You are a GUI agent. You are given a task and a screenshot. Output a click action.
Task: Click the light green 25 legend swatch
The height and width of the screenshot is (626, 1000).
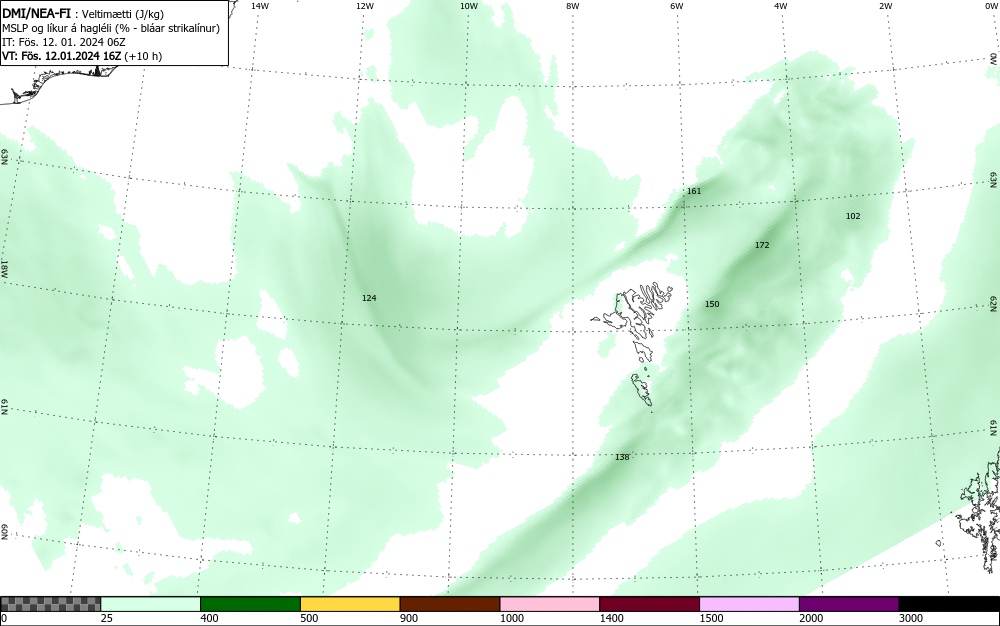151,604
